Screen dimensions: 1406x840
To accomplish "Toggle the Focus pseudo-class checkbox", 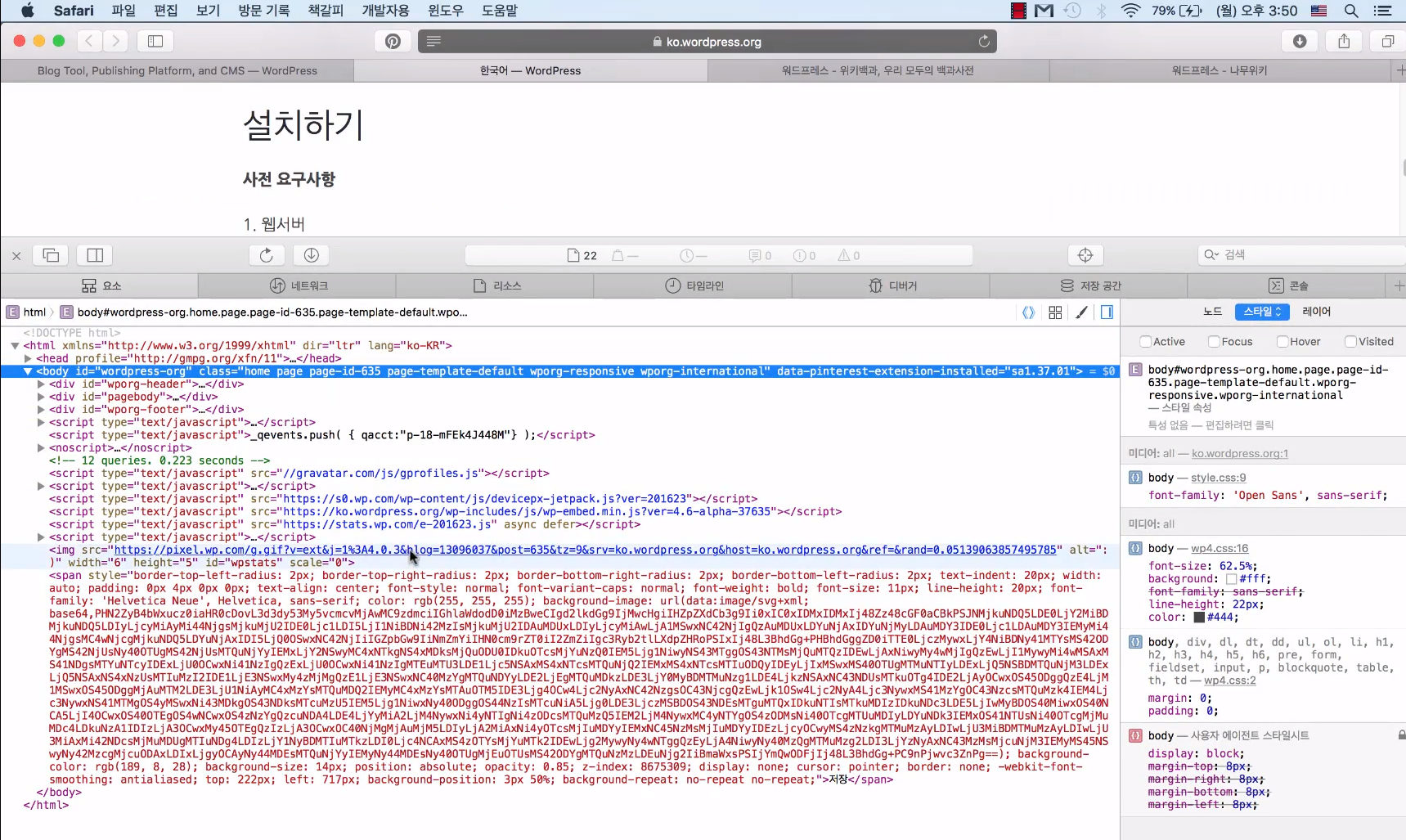I will 1214,342.
